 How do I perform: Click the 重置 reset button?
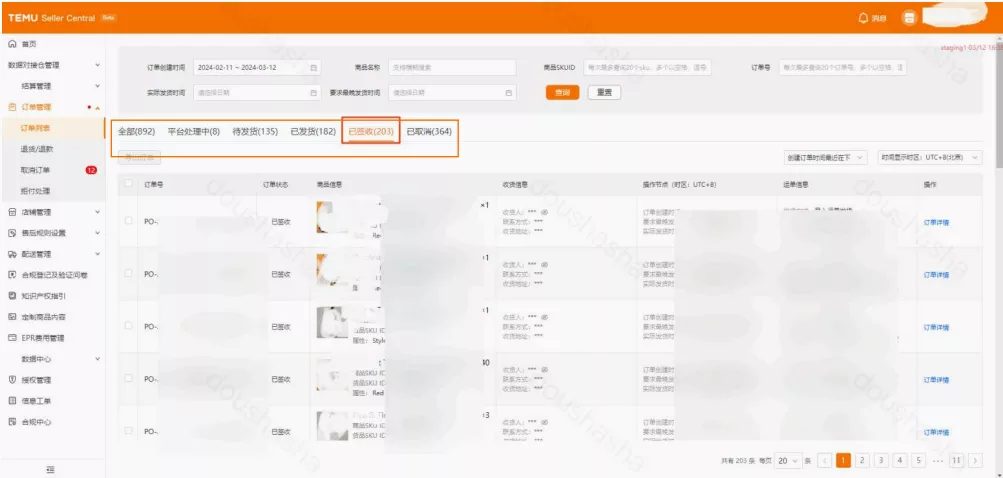coord(603,92)
